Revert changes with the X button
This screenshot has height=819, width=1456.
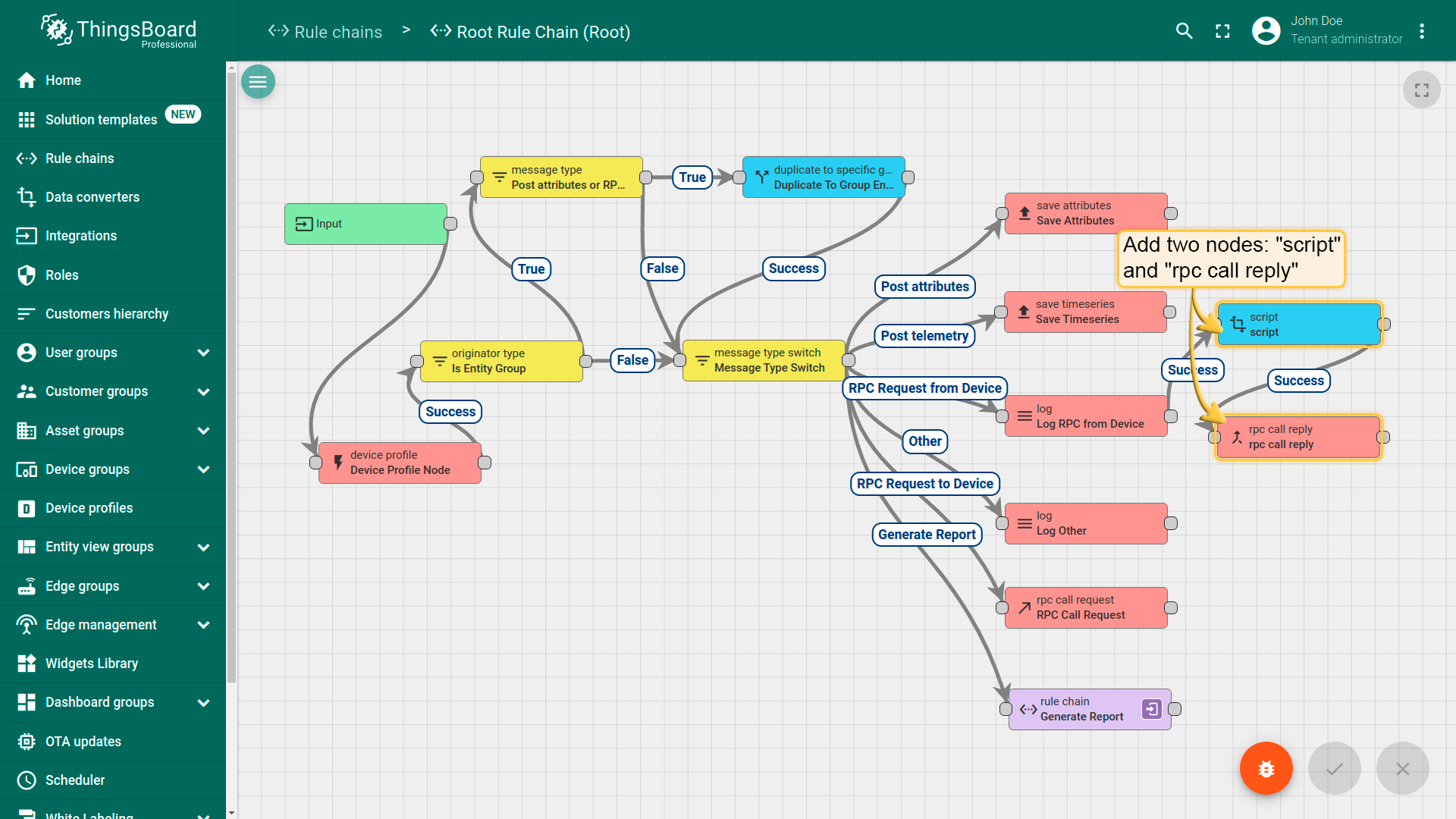coord(1402,768)
